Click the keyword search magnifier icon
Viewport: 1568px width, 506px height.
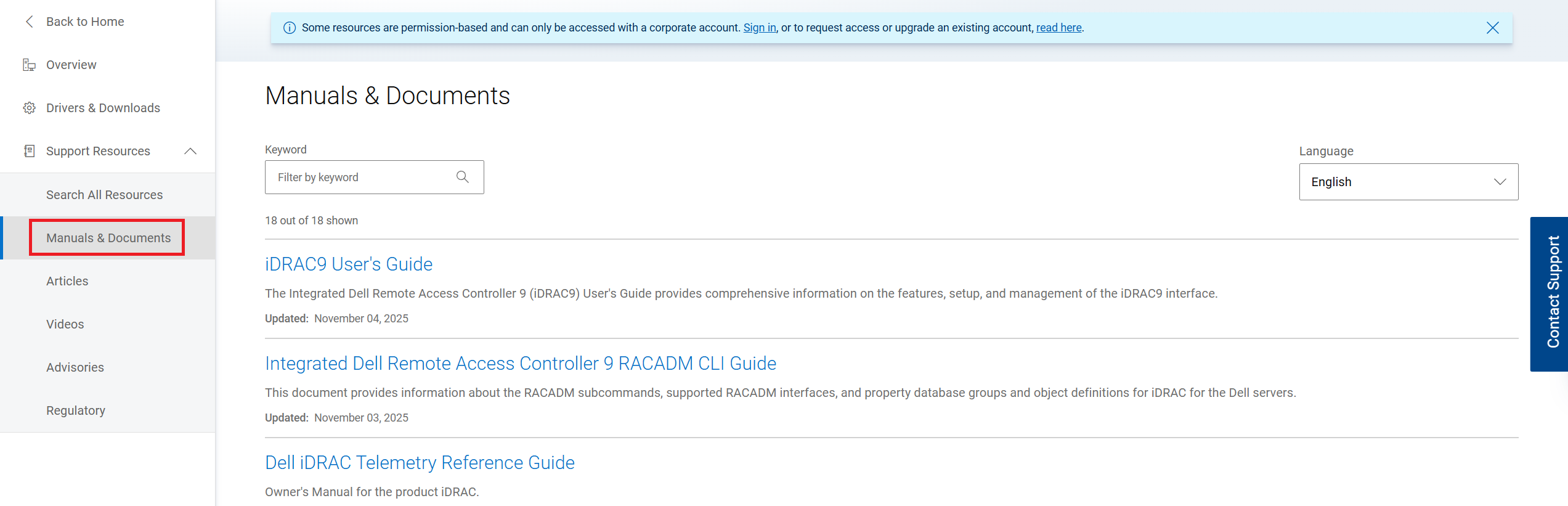tap(463, 177)
